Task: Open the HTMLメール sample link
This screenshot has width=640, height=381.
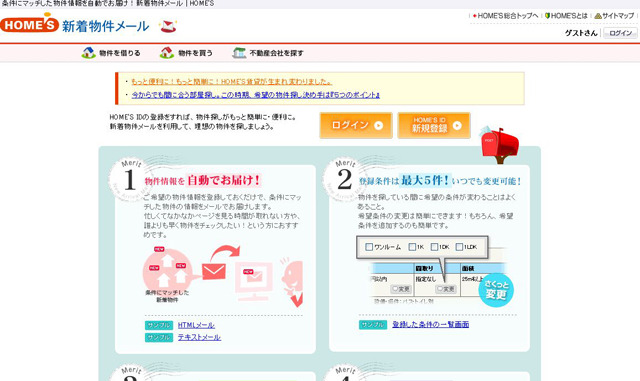Action: pyautogui.click(x=196, y=325)
